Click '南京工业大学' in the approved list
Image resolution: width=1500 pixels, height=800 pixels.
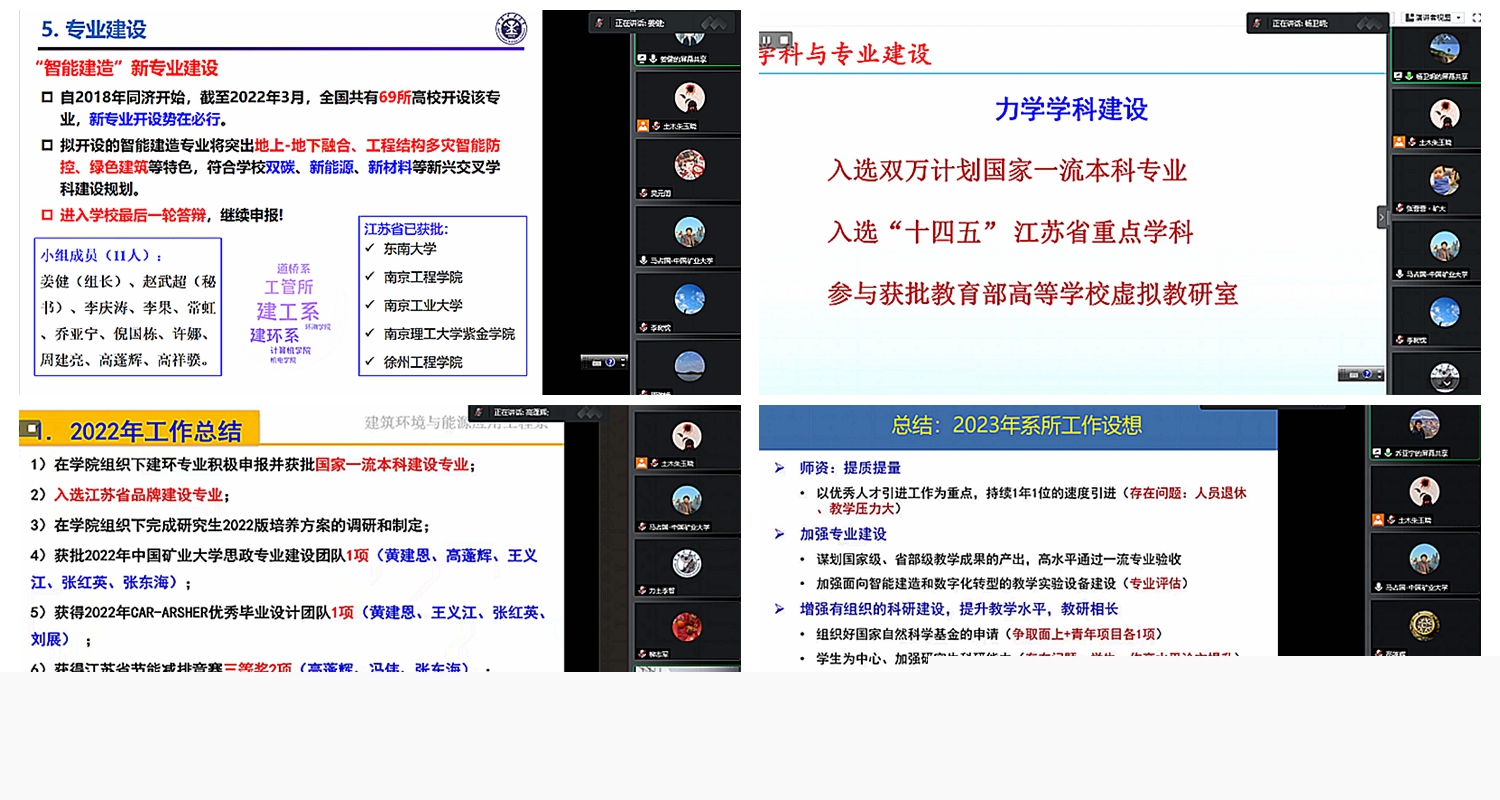[423, 305]
